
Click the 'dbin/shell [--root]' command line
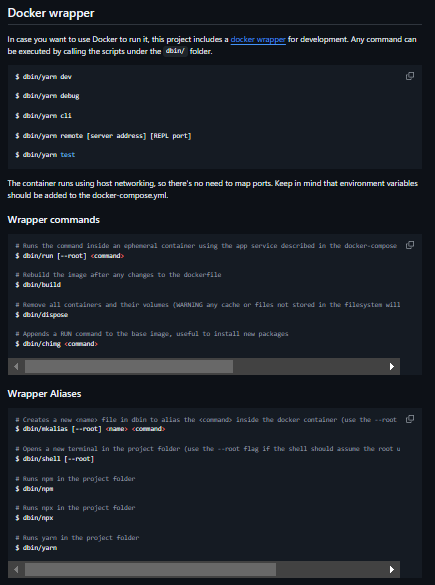55,459
